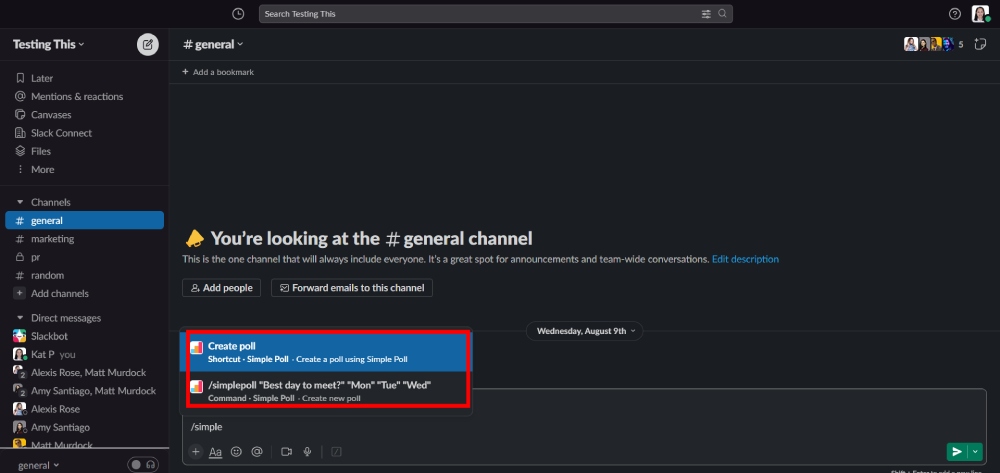Open the history clock icon
The height and width of the screenshot is (473, 1000).
click(x=238, y=13)
